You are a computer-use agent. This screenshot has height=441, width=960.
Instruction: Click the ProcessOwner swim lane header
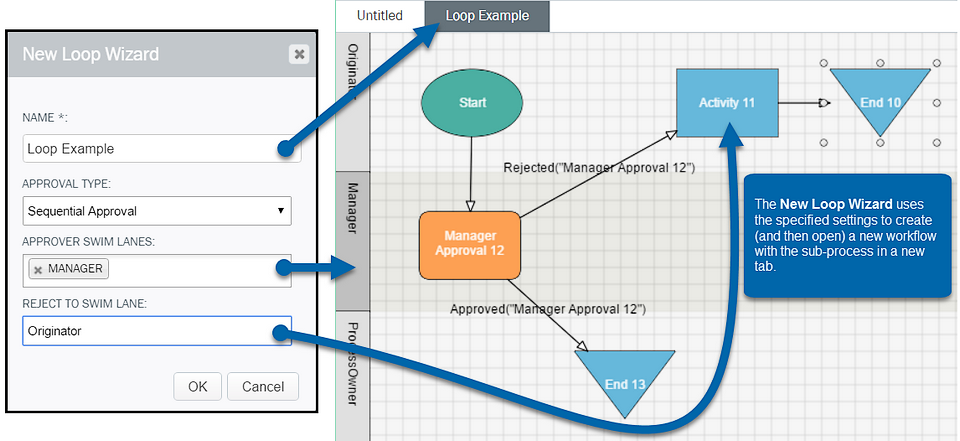tap(353, 376)
